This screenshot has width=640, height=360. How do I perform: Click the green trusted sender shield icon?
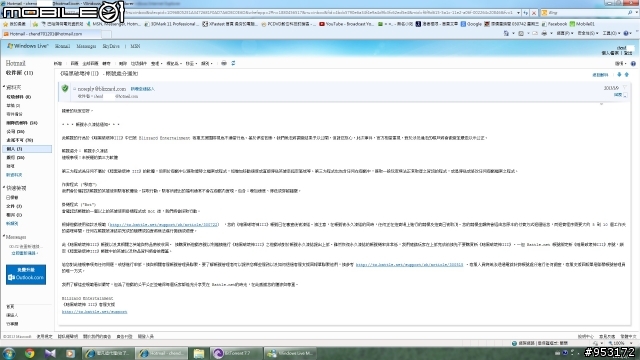[65, 88]
